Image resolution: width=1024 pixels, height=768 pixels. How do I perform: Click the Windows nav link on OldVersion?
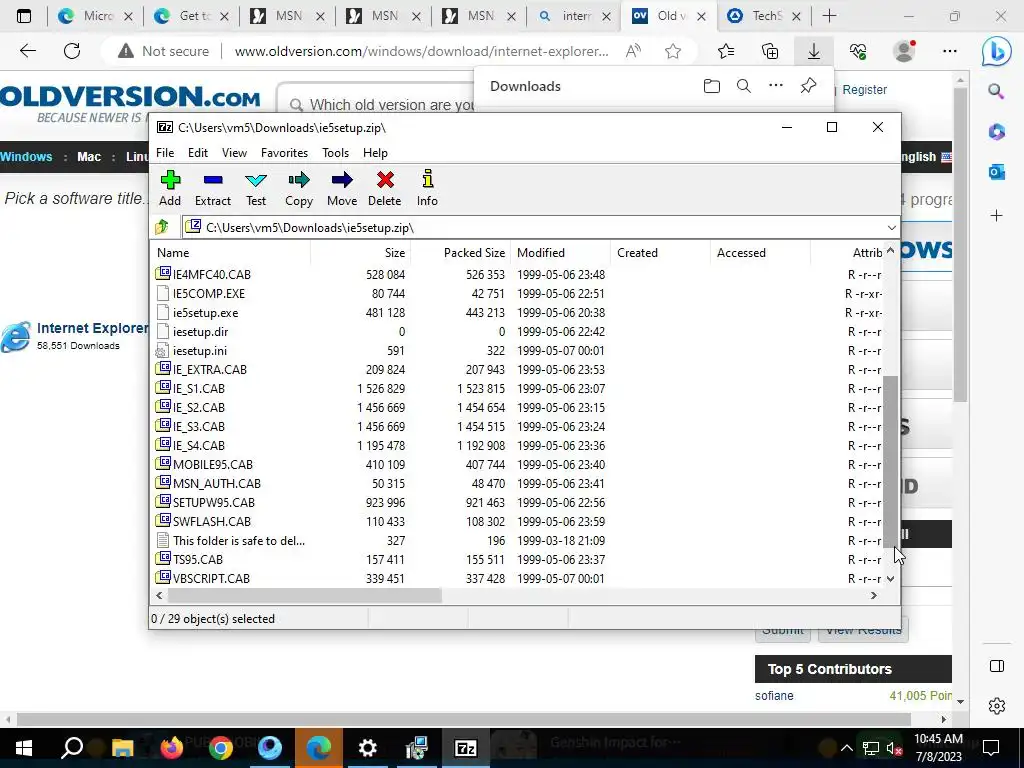(26, 157)
